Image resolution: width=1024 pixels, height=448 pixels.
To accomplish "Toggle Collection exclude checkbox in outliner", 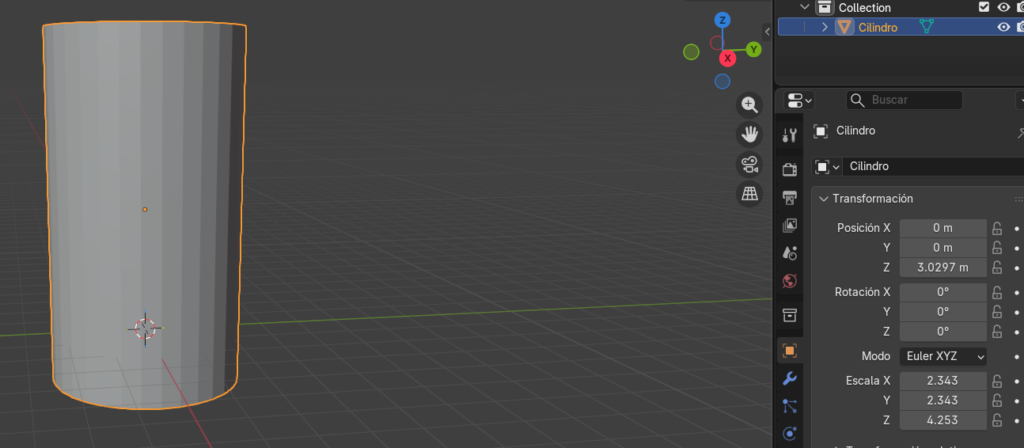I will (984, 7).
